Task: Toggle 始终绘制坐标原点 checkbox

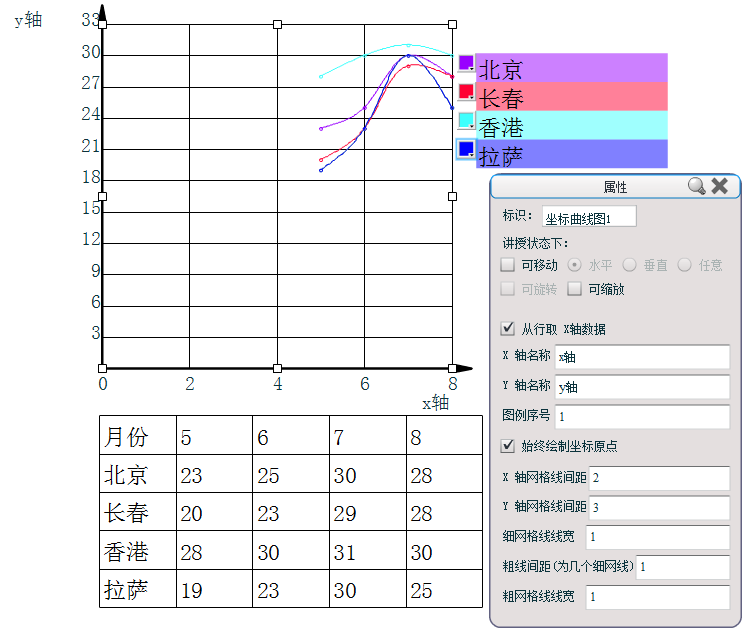Action: click(x=508, y=446)
